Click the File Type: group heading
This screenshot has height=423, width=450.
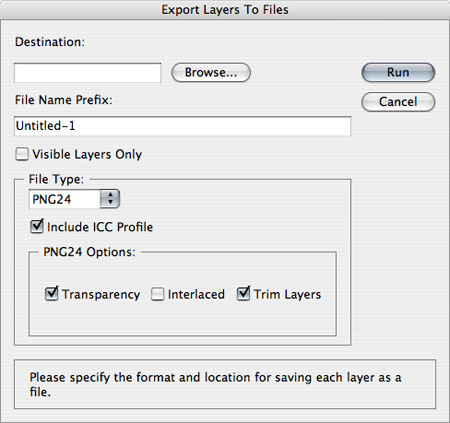pos(56,179)
